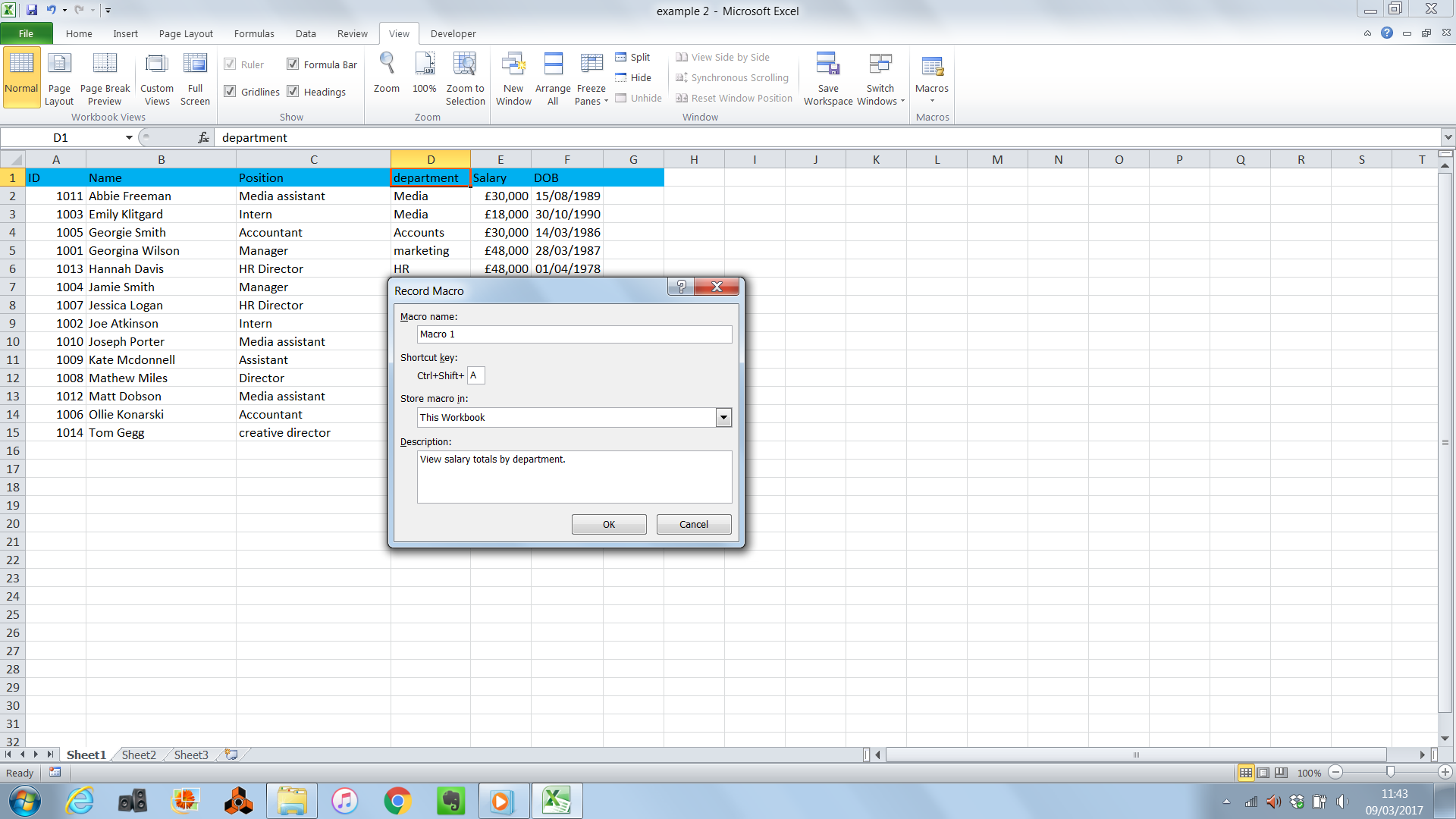The height and width of the screenshot is (819, 1456).
Task: Select Page Break Preview in status bar
Action: tap(1281, 773)
